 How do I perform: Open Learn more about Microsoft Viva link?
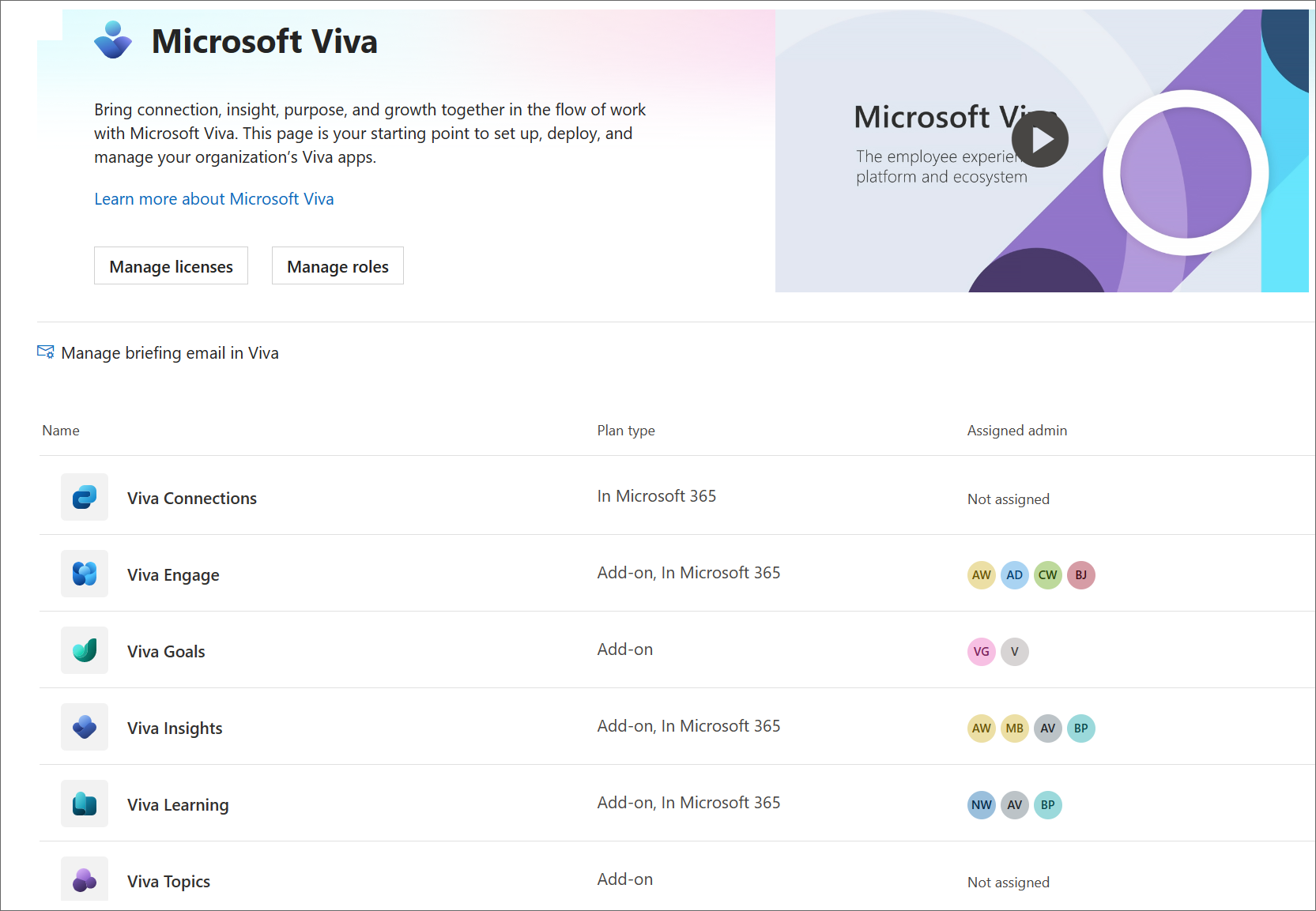click(x=214, y=199)
